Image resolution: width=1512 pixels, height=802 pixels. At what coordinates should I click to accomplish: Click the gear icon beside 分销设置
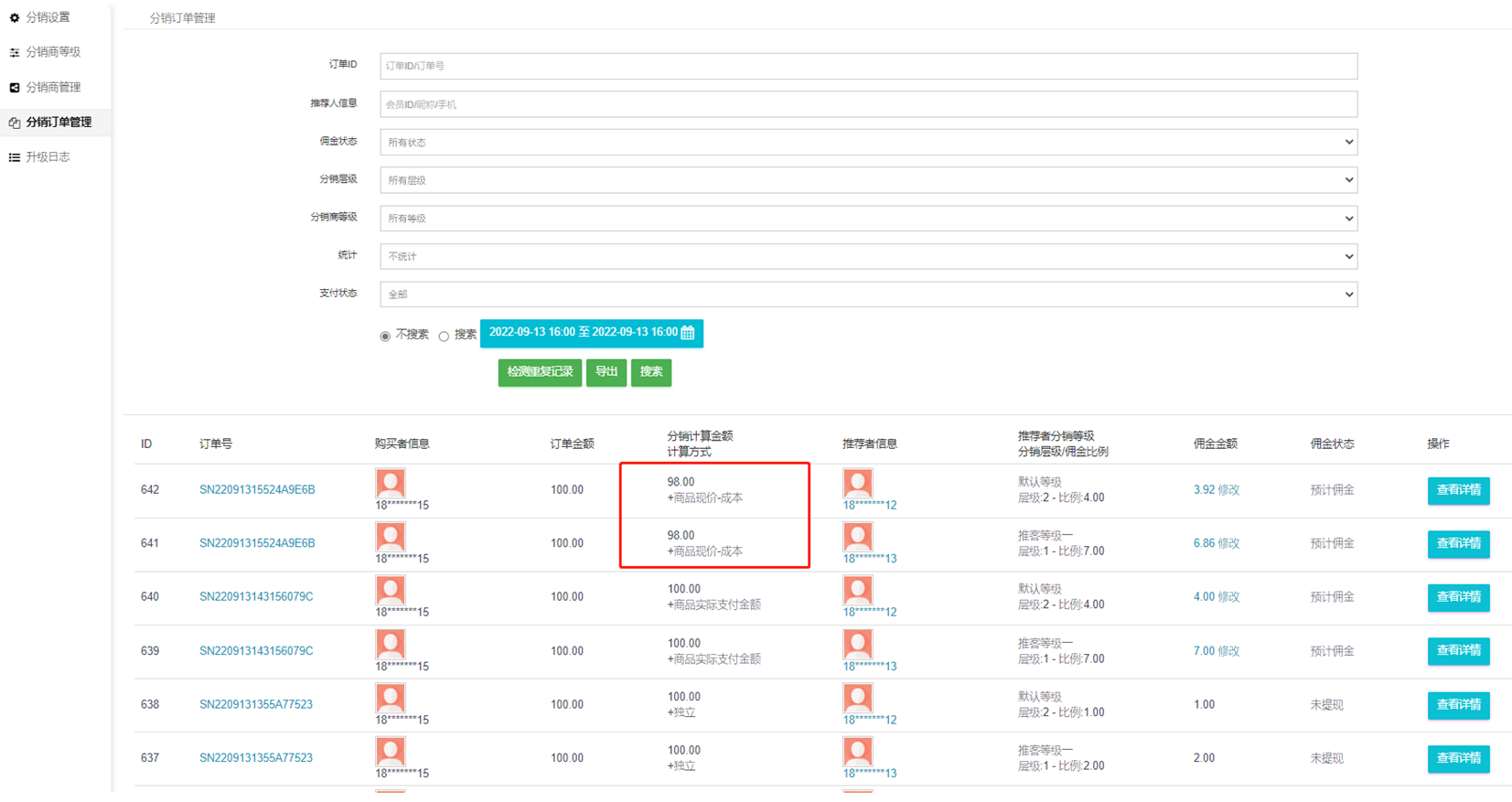coord(15,17)
